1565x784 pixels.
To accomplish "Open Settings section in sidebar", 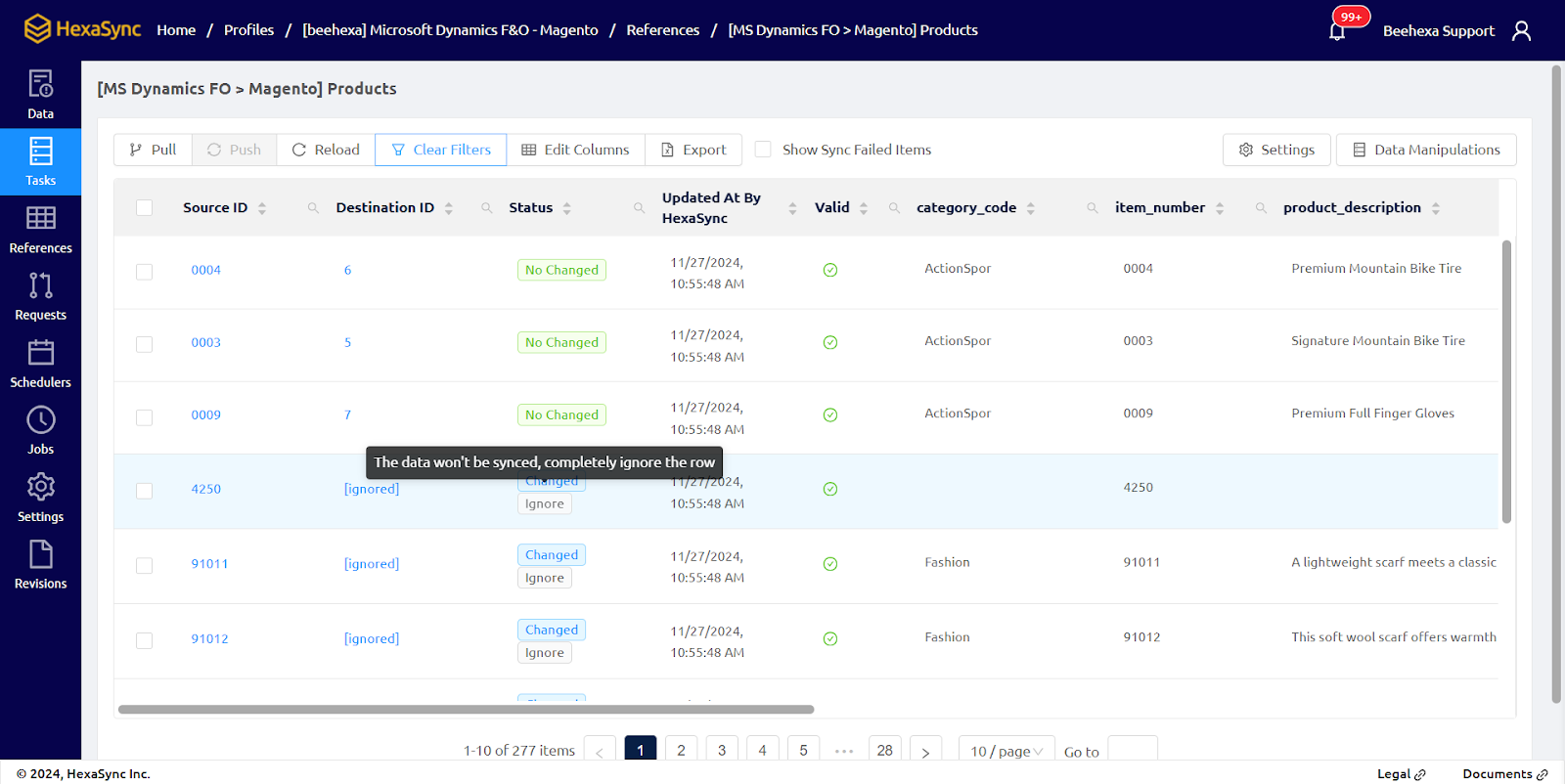I will 40,499.
